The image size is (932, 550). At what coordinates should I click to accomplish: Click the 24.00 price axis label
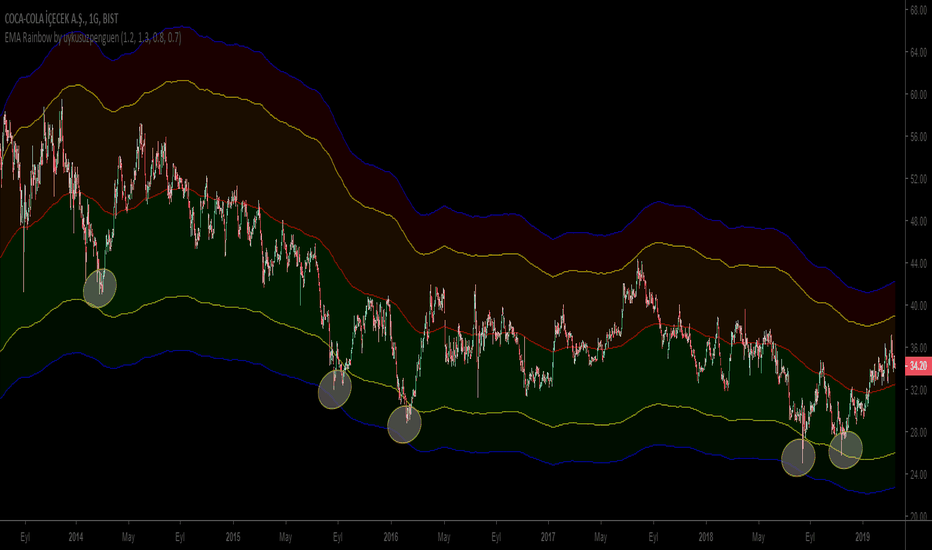[x=918, y=474]
